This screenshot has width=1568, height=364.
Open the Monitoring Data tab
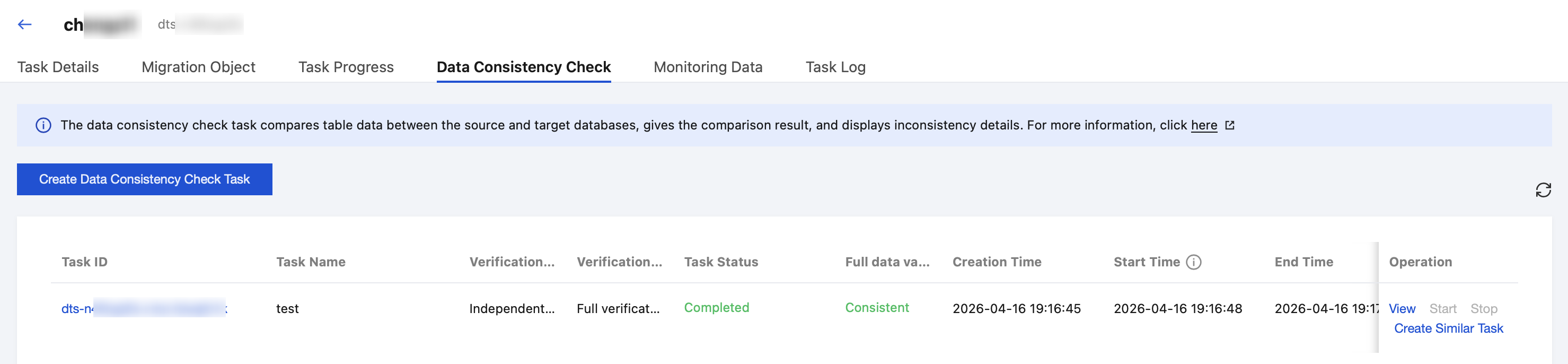click(x=708, y=67)
